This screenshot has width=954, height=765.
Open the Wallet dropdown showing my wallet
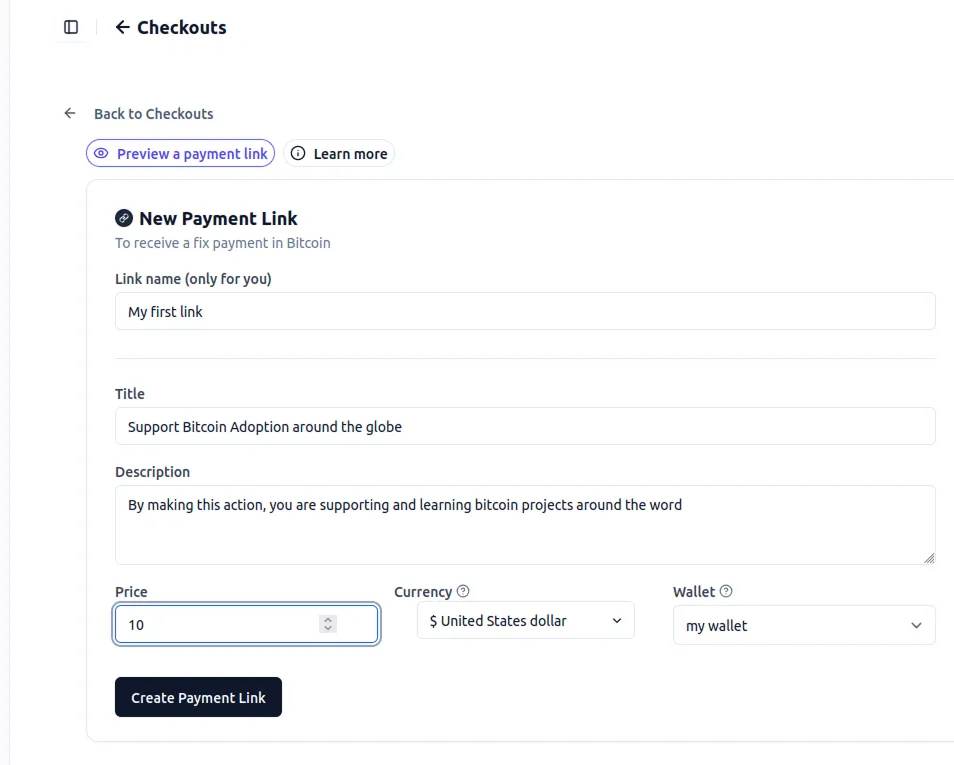[804, 625]
